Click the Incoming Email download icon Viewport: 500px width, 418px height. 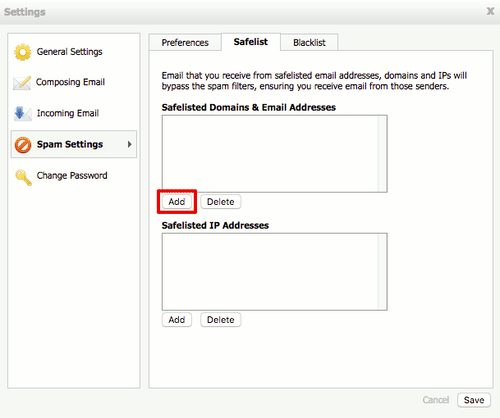[x=22, y=113]
